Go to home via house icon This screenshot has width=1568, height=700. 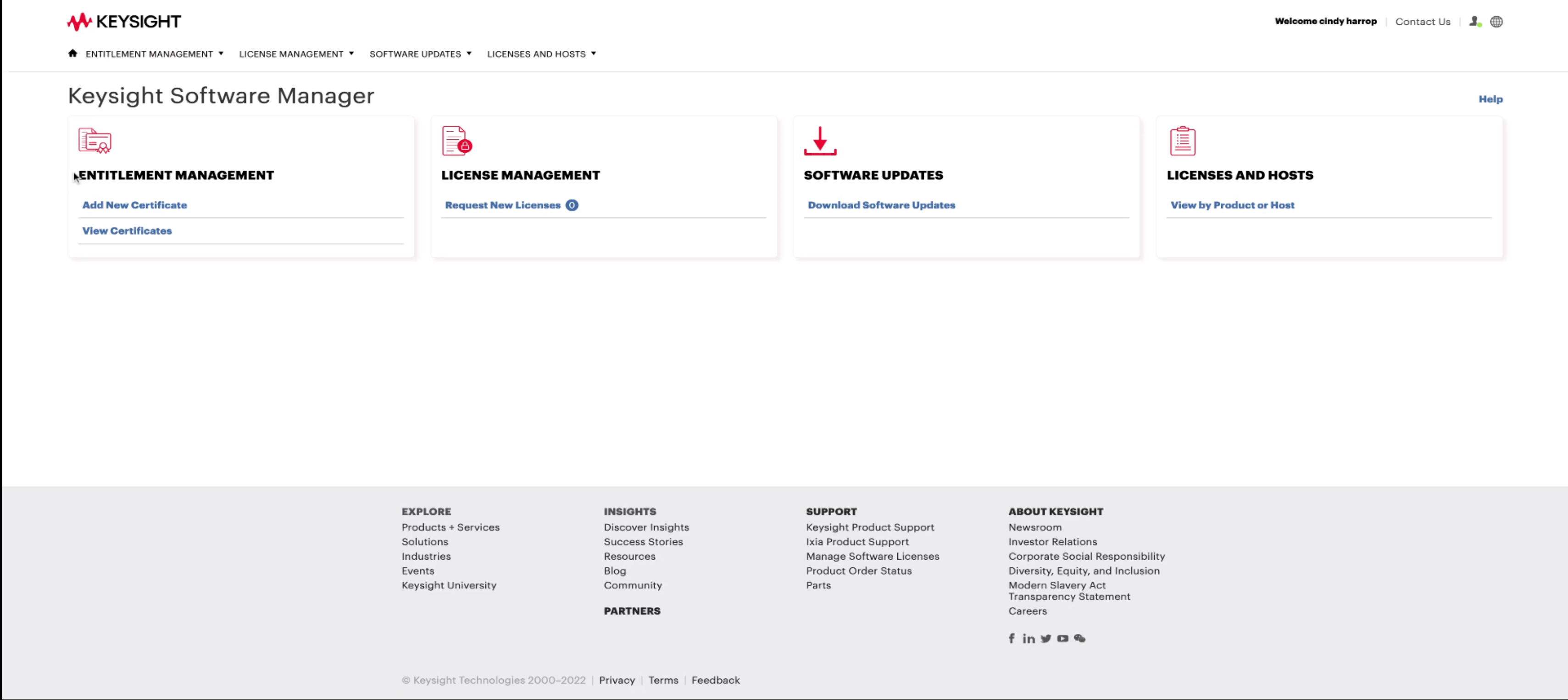click(x=72, y=54)
